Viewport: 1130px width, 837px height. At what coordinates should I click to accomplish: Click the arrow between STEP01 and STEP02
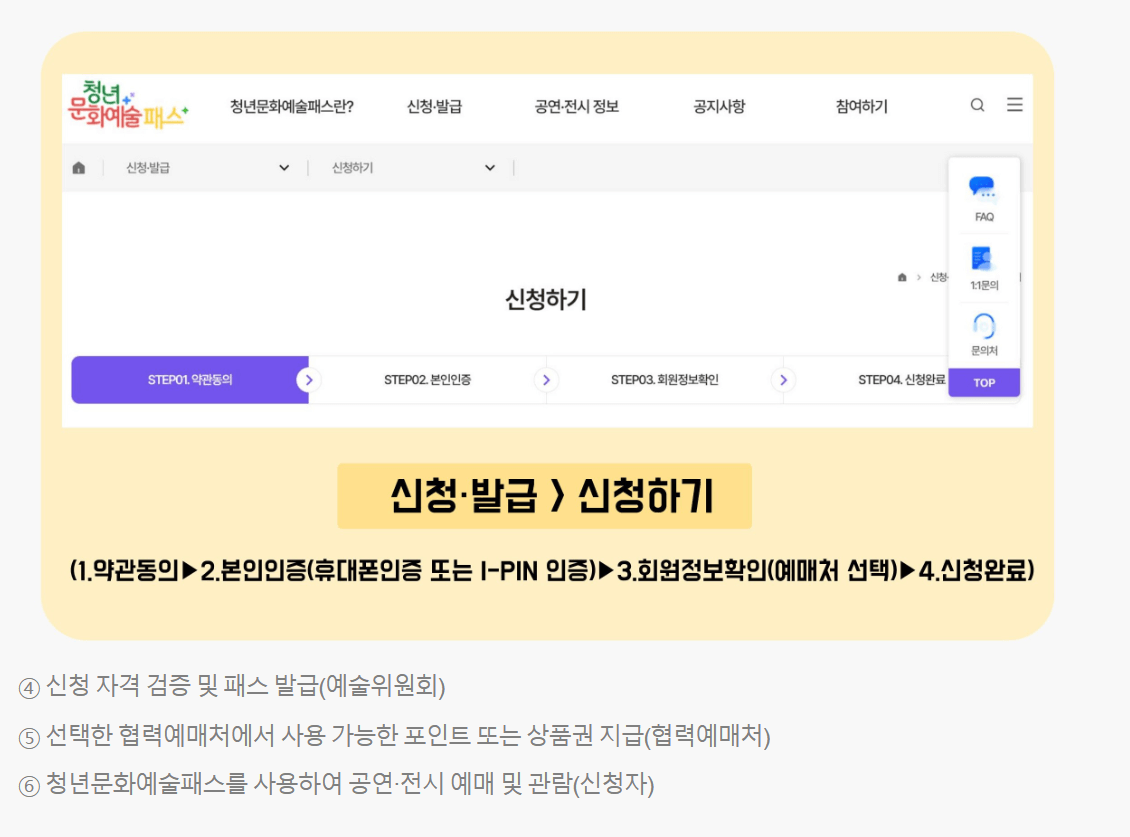point(309,380)
